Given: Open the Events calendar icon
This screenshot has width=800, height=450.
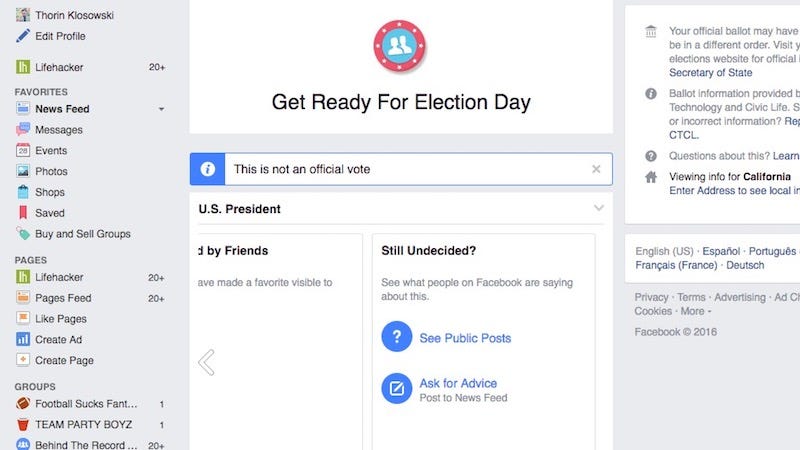Looking at the screenshot, I should pos(23,151).
